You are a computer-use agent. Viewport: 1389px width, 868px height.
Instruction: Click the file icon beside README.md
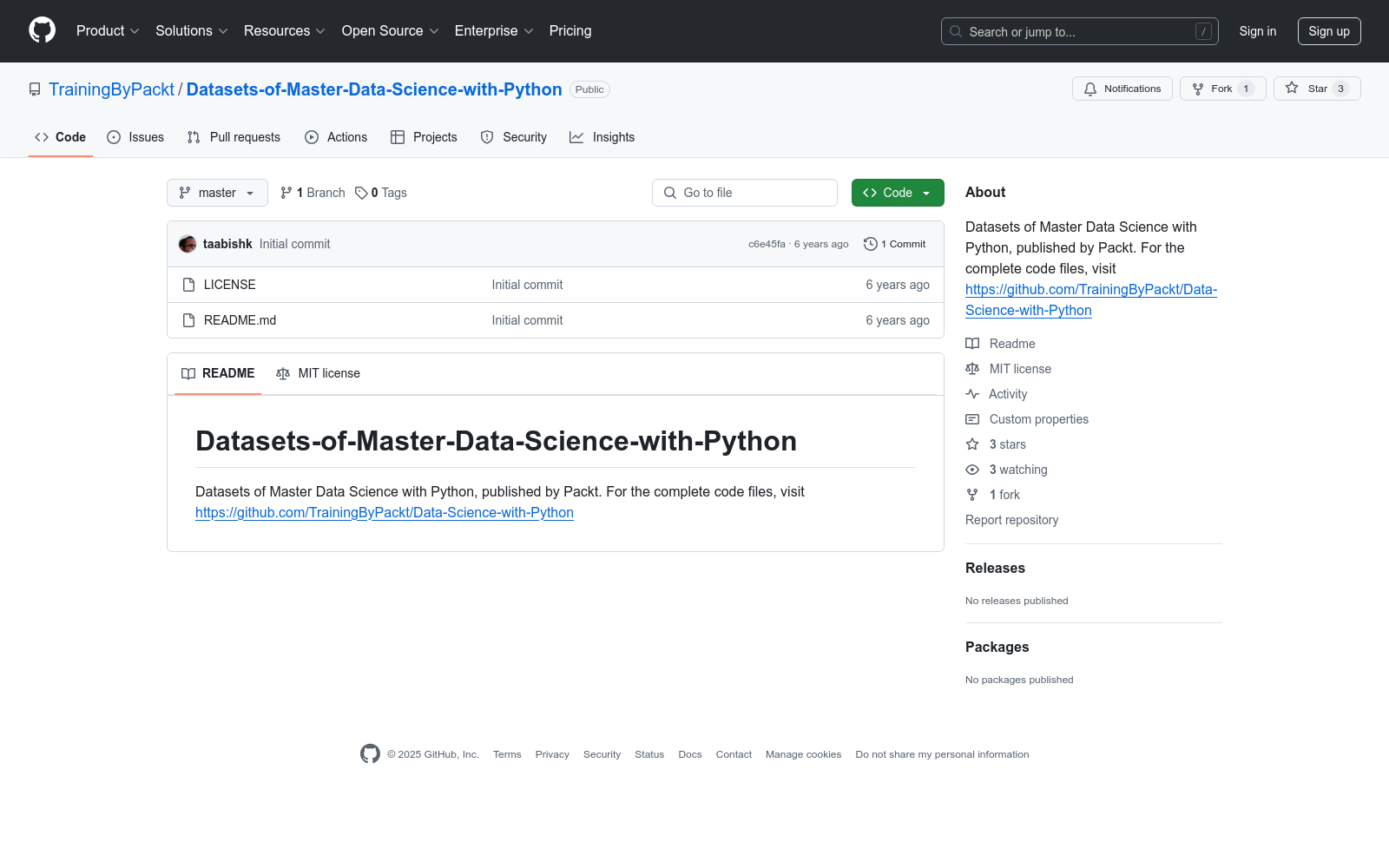coord(188,320)
